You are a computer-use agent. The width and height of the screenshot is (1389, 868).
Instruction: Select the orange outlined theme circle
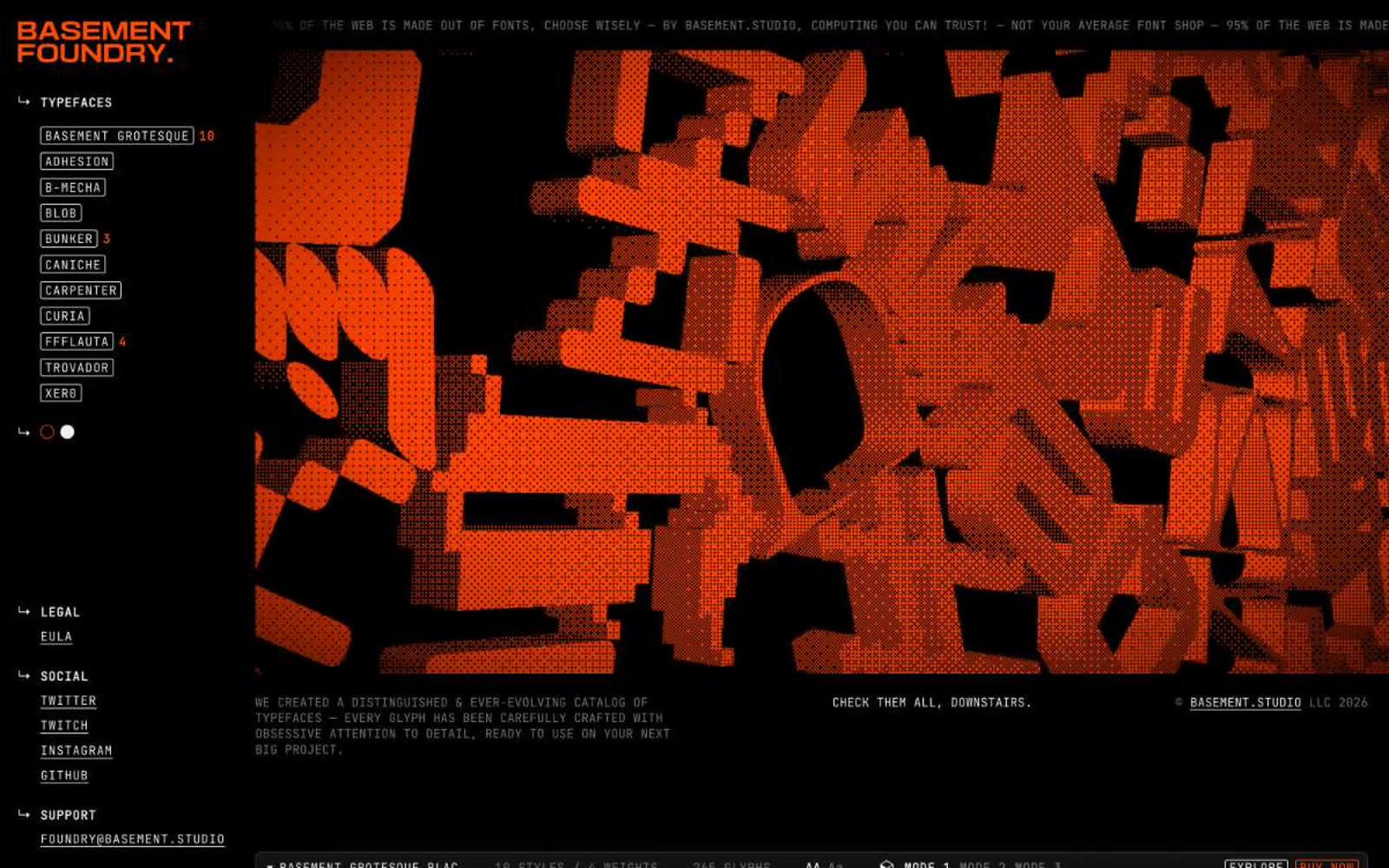point(47,431)
